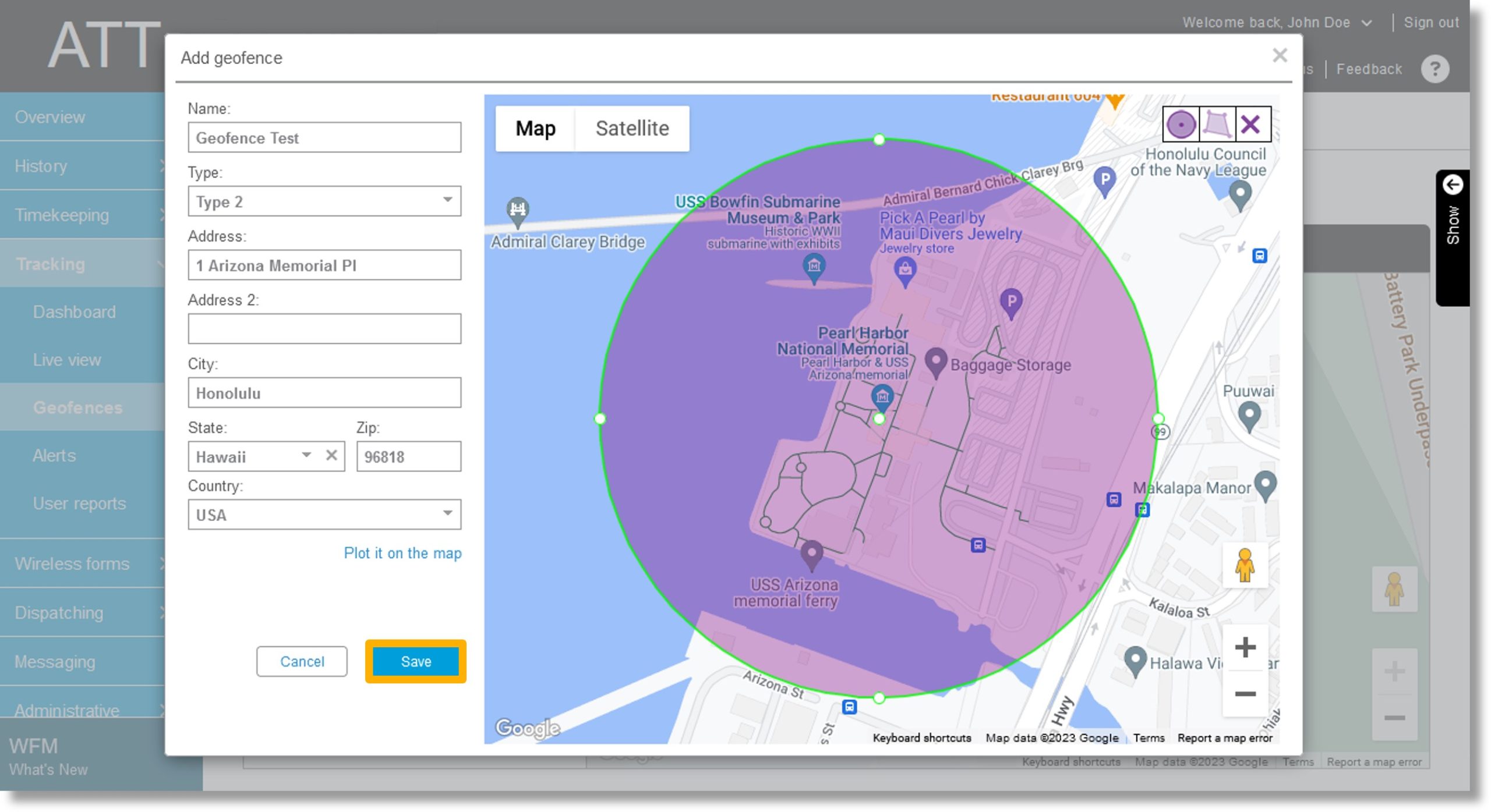Image resolution: width=1491 pixels, height=812 pixels.
Task: Zoom out on the dialog map
Action: 1245,693
